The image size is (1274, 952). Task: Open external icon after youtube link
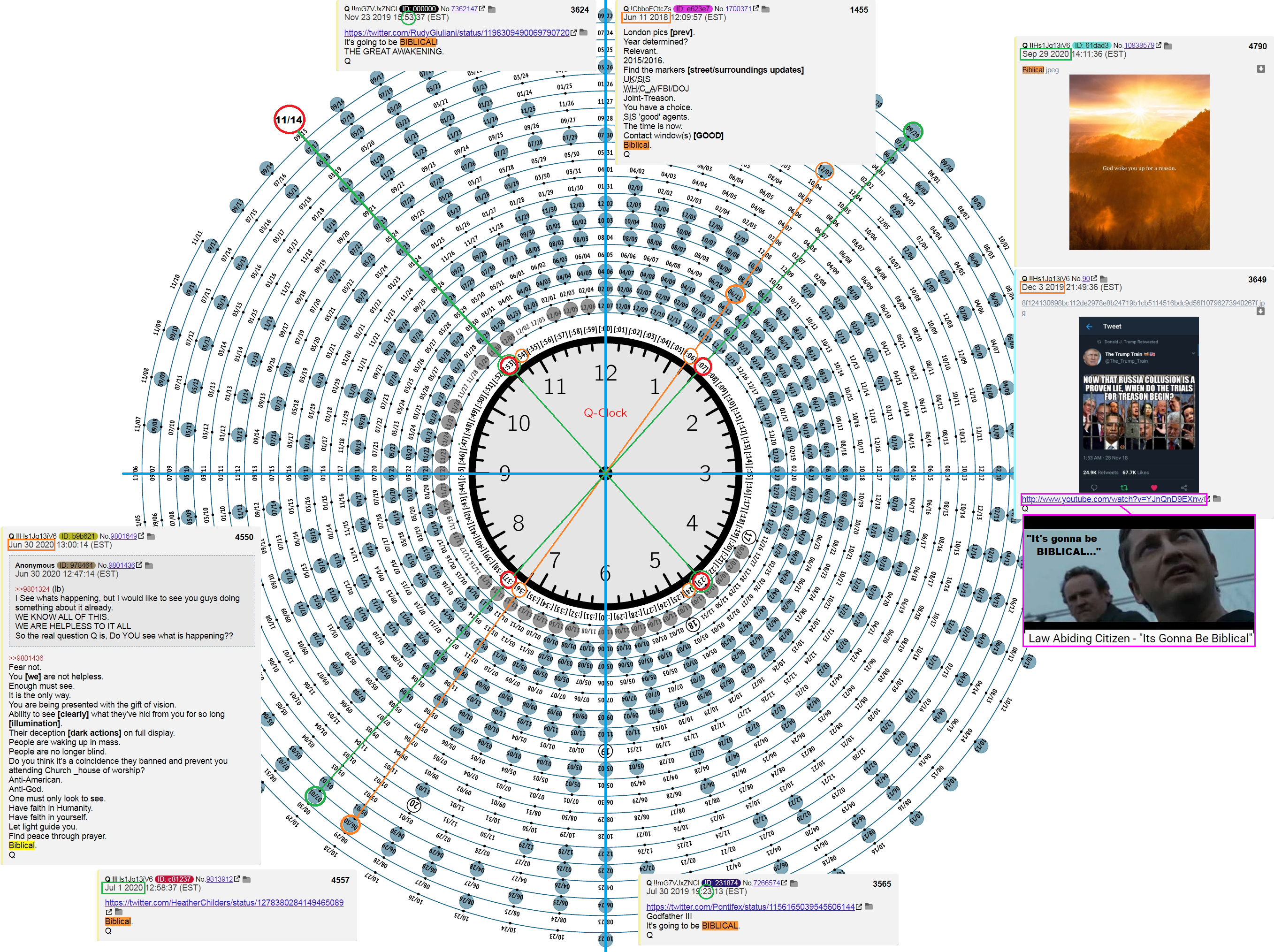[x=1208, y=499]
